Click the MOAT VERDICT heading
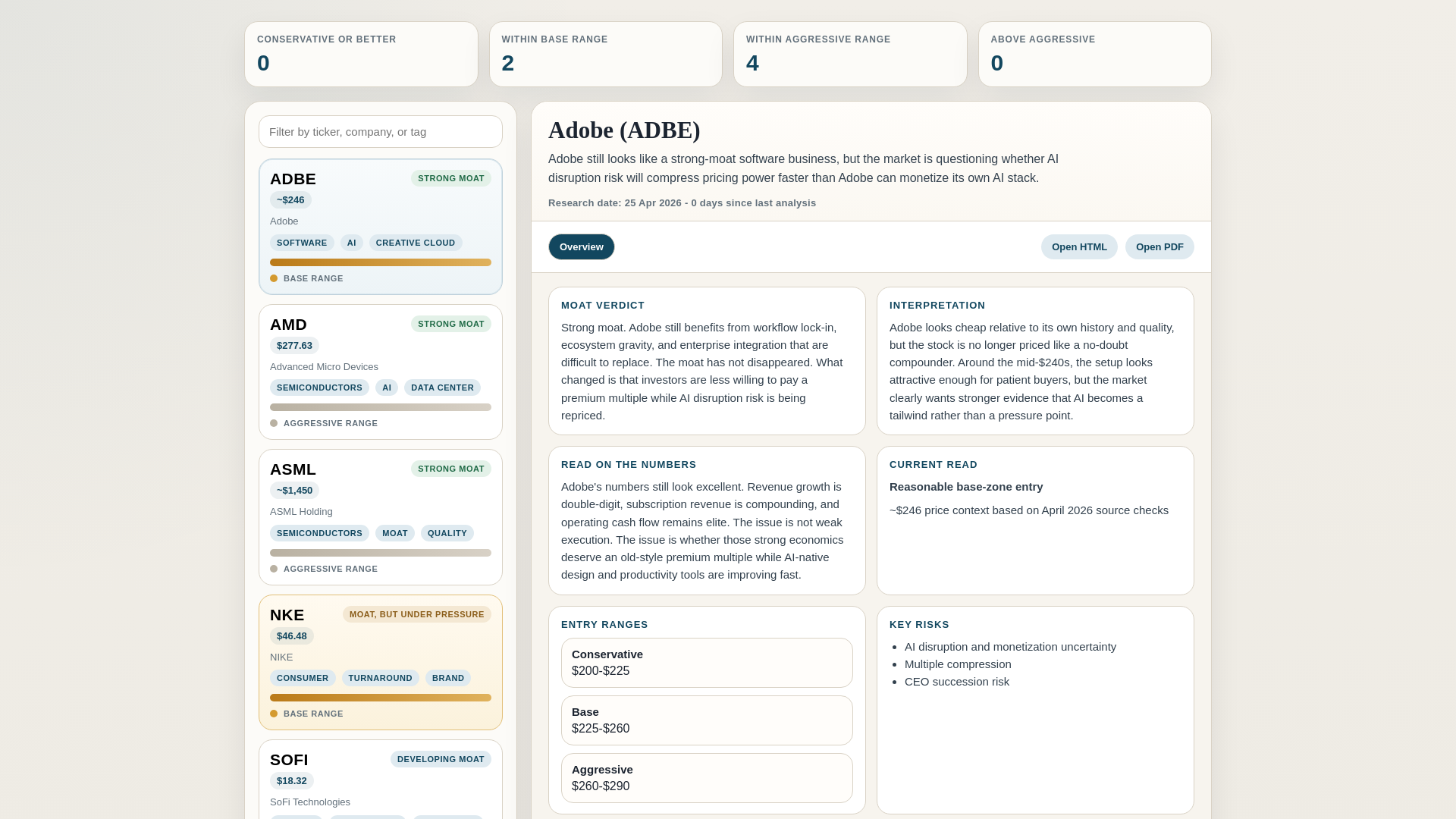The height and width of the screenshot is (819, 1456). click(x=603, y=306)
